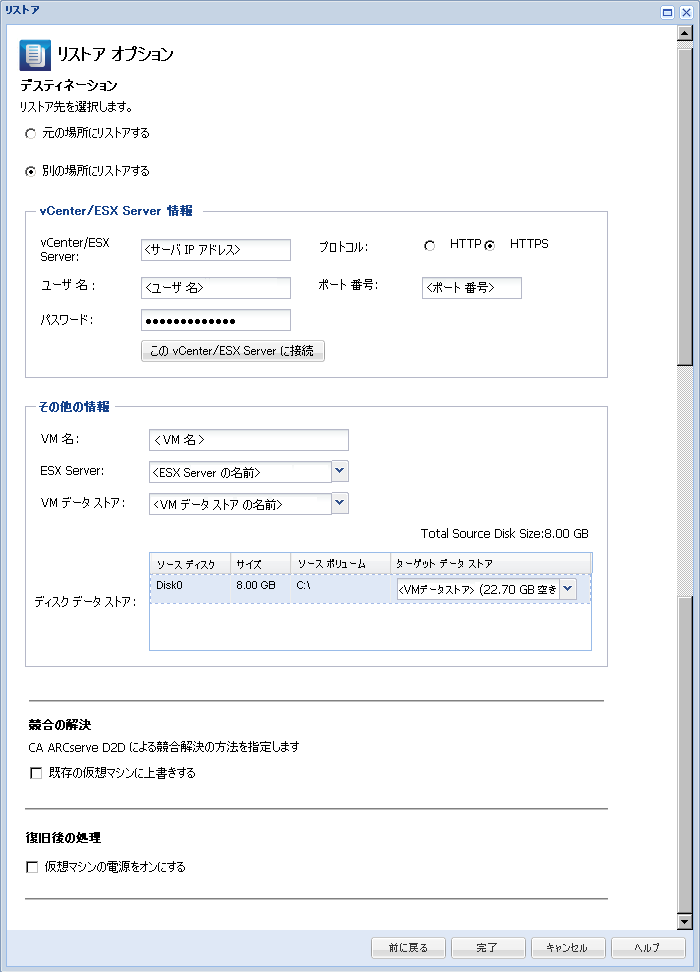Open the ESX Server dropdown arrow

coord(340,471)
